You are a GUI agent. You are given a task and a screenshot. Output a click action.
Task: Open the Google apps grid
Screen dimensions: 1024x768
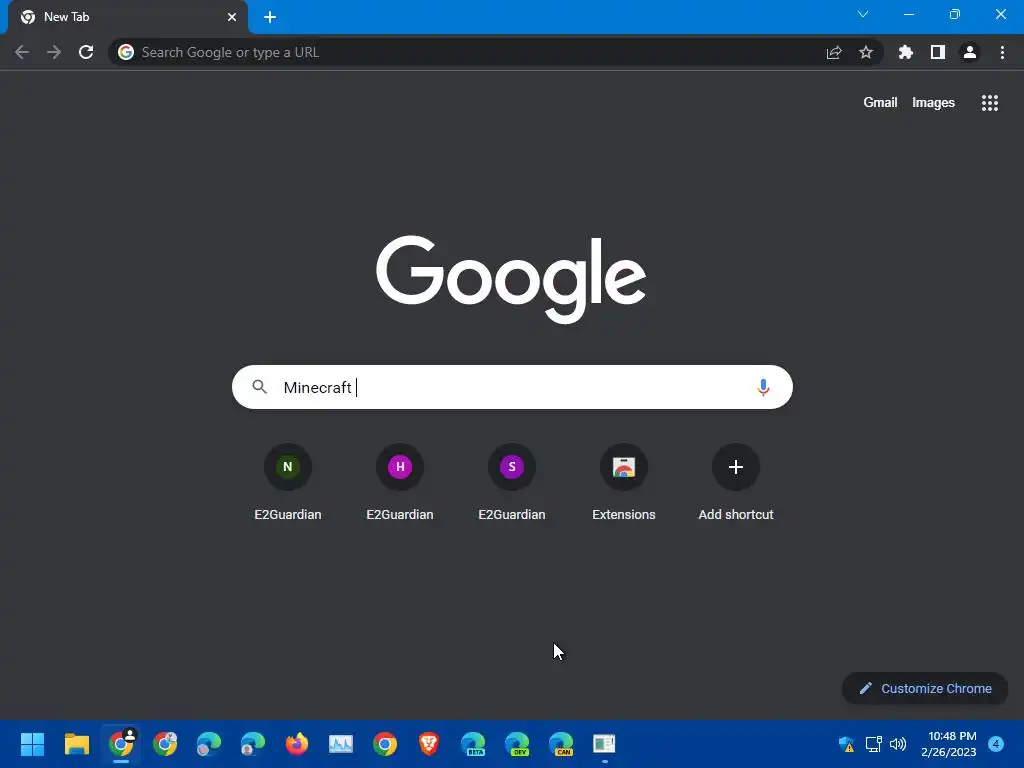coord(990,103)
